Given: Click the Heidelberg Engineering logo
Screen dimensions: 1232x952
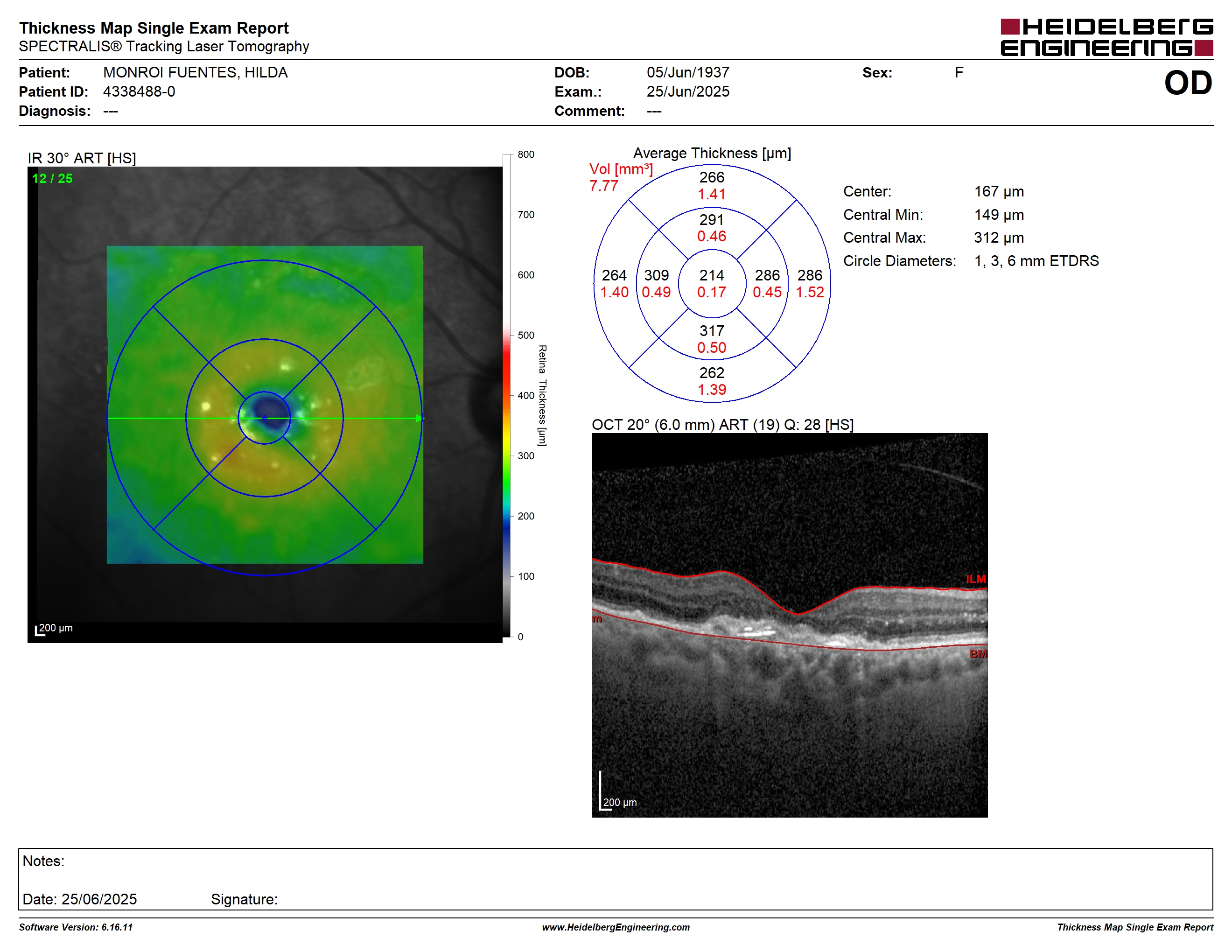Looking at the screenshot, I should (1106, 37).
